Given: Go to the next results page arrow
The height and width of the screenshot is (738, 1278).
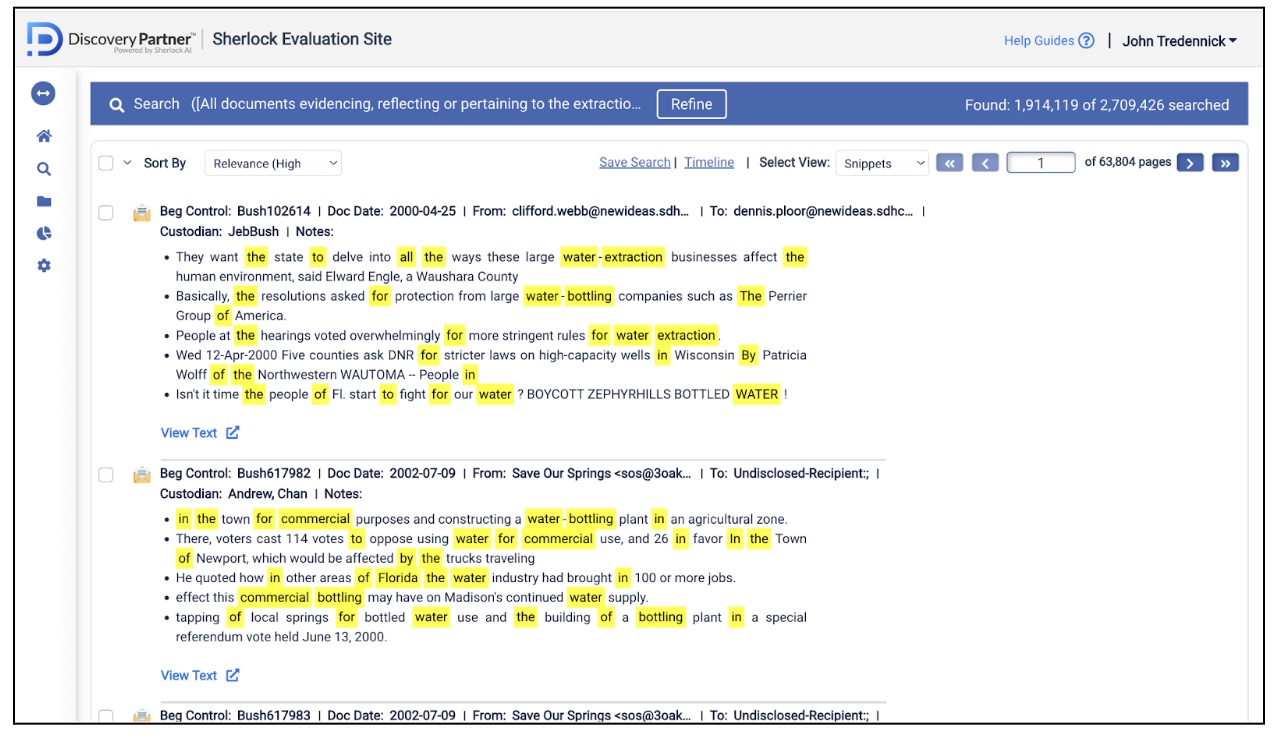Looking at the screenshot, I should [x=1189, y=163].
